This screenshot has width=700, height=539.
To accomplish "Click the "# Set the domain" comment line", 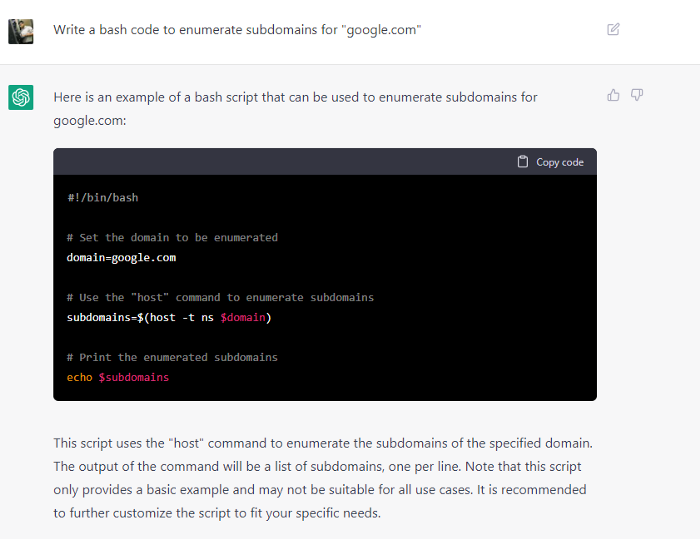I will pyautogui.click(x=172, y=238).
